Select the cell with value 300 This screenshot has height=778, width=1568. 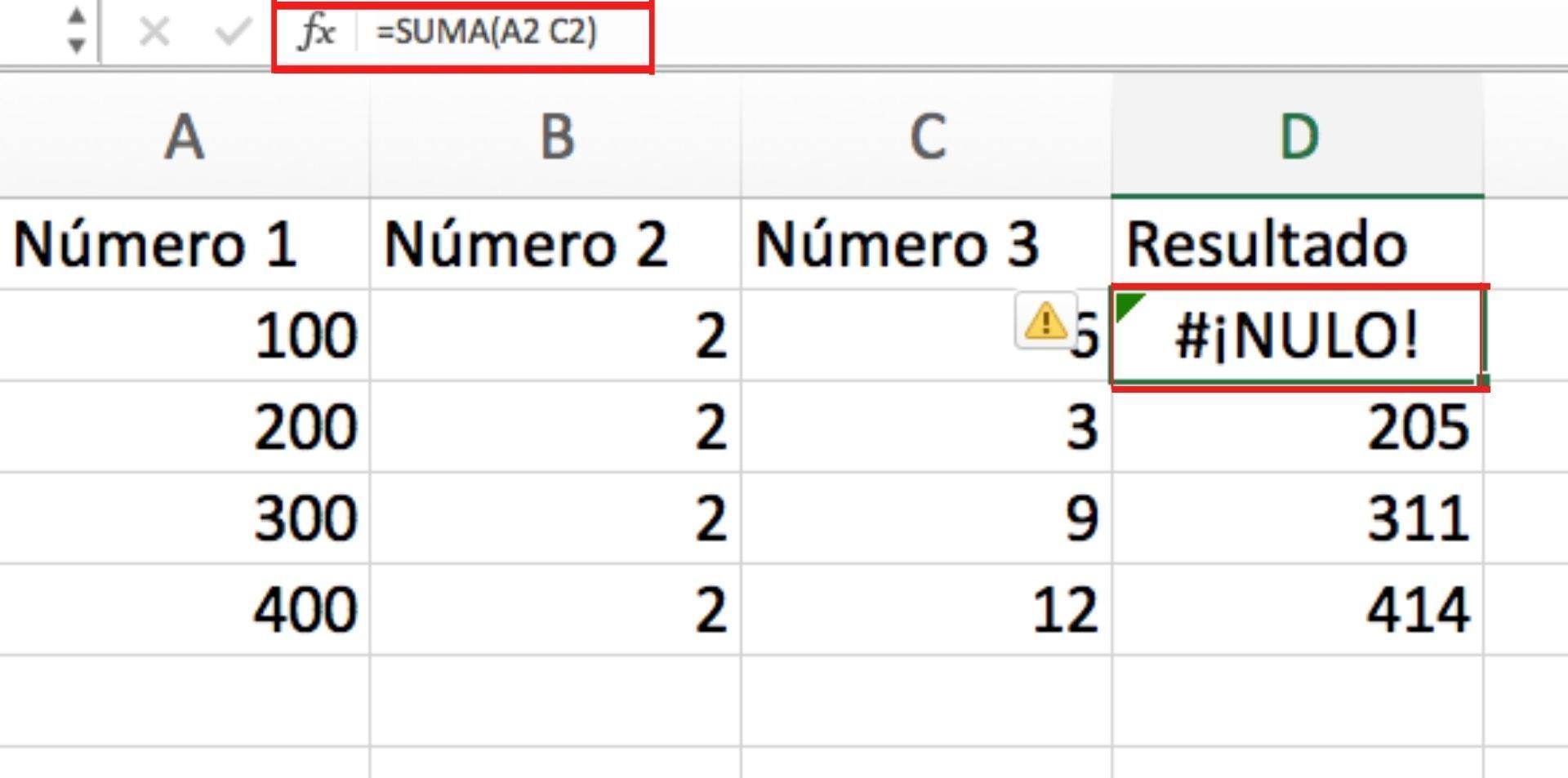click(x=185, y=518)
